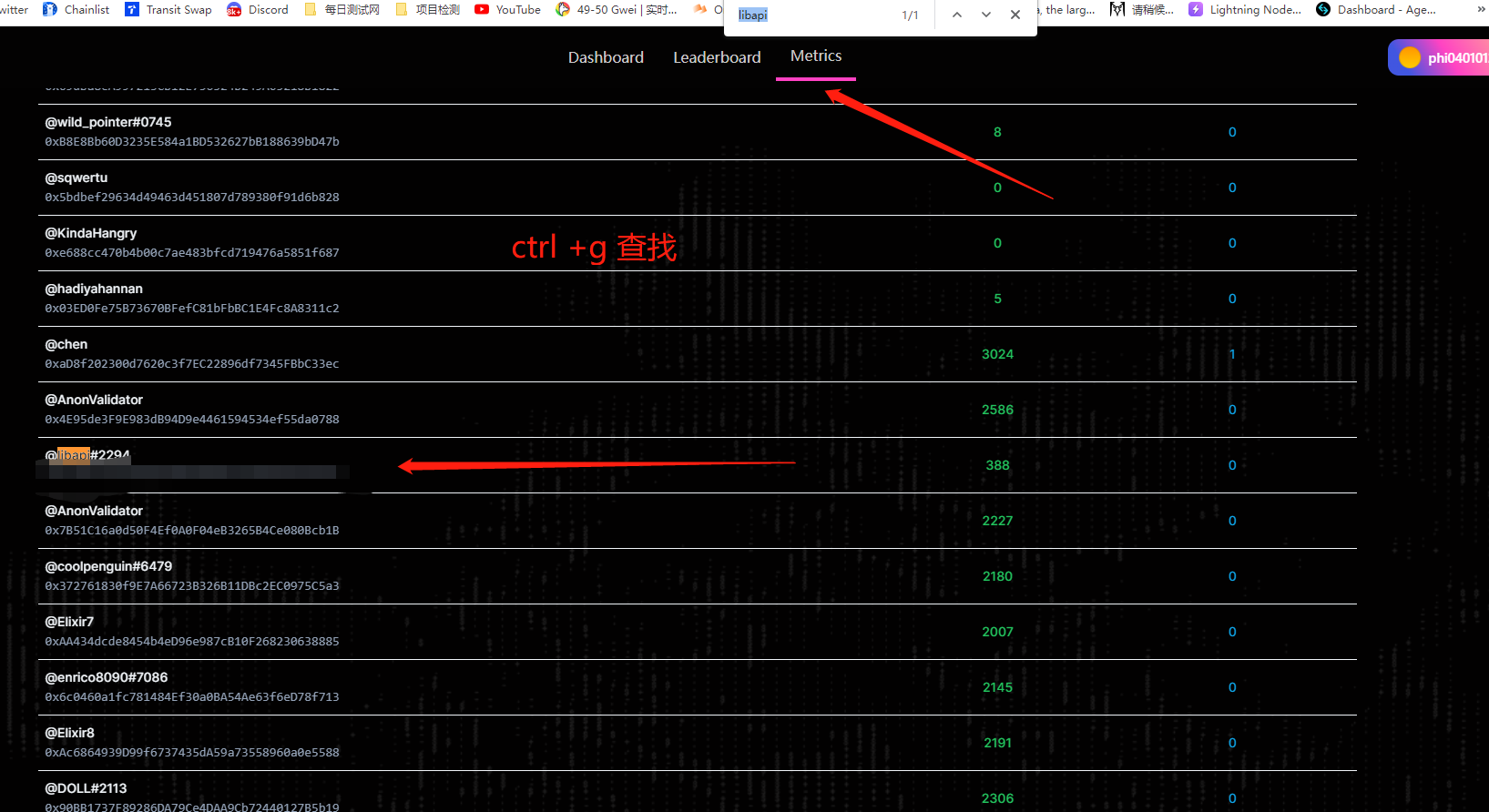Open the 49-50 Gwei gas tracker bookmark
The width and height of the screenshot is (1489, 812).
point(617,10)
